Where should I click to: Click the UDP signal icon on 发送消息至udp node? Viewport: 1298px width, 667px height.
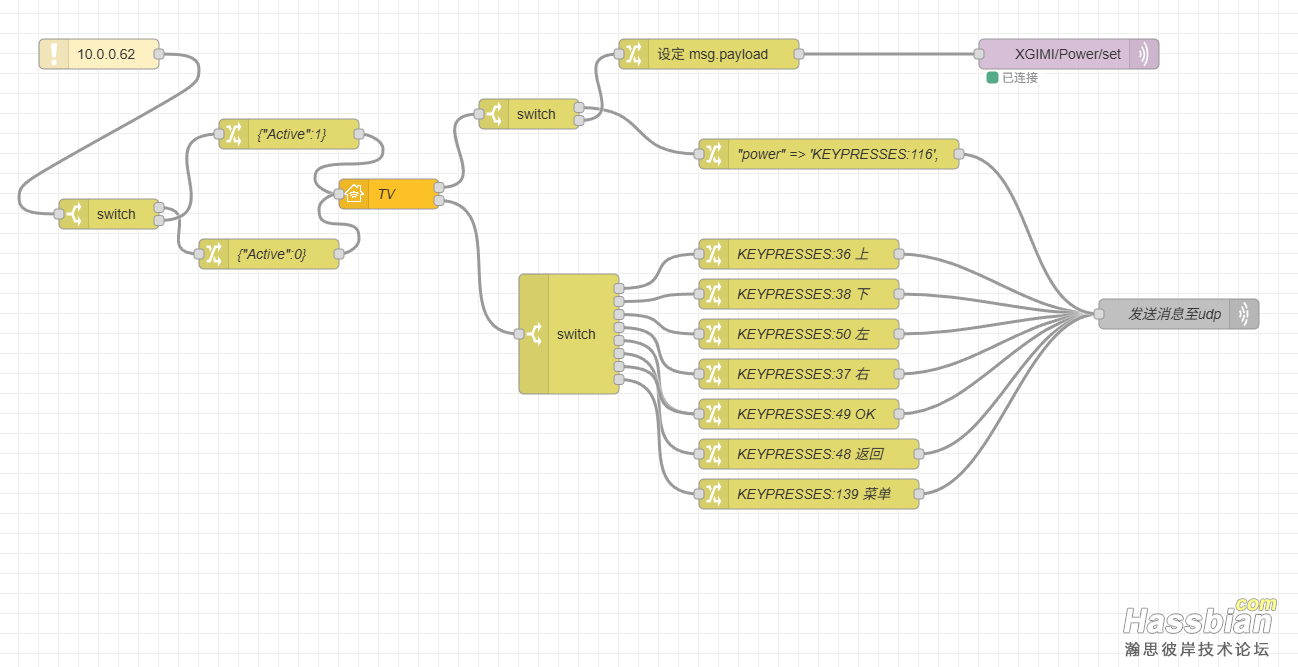point(1244,314)
